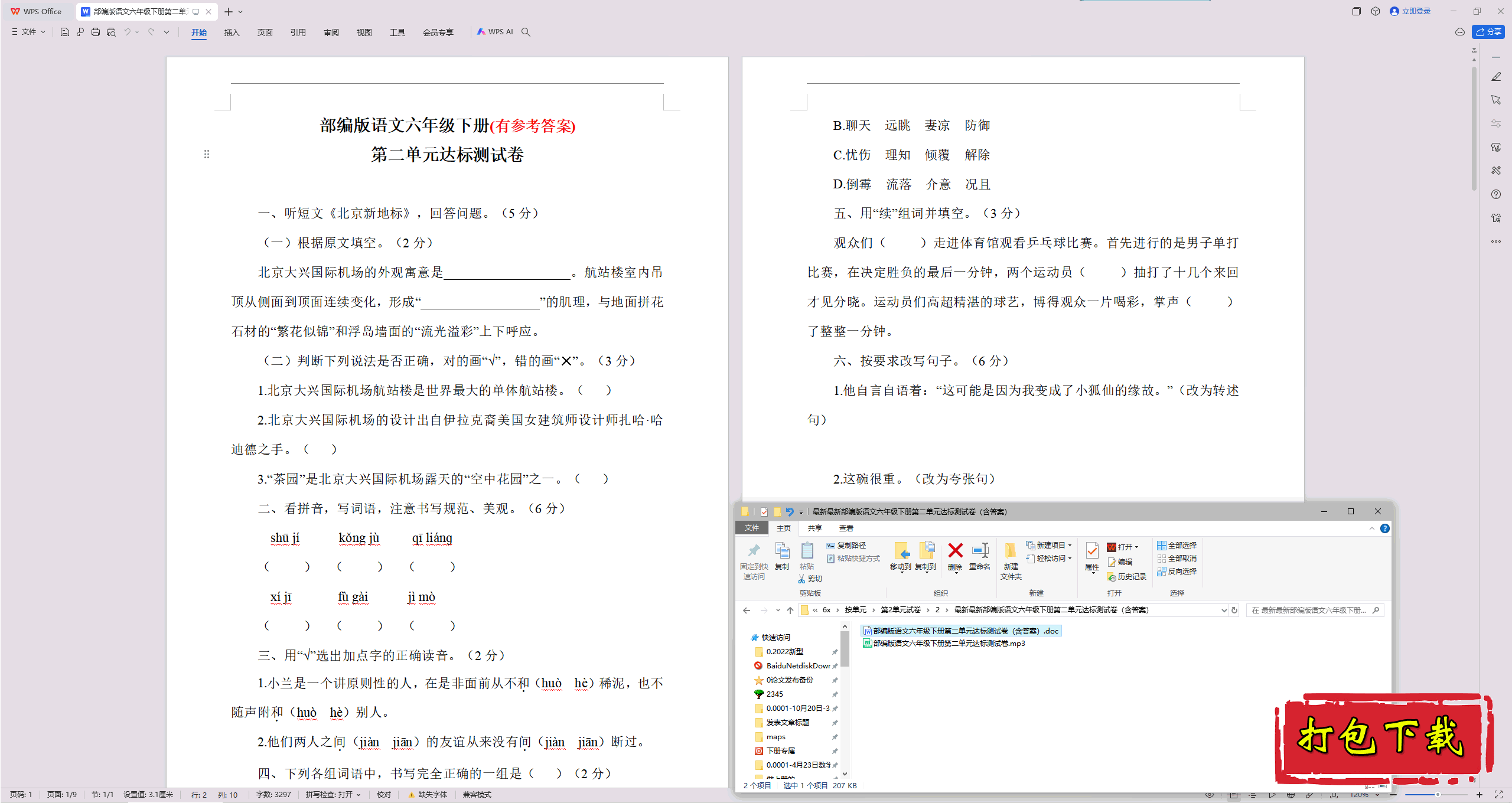This screenshot has height=803, width=1512.
Task: Switch to 查看 tab in Explorer
Action: pyautogui.click(x=846, y=528)
